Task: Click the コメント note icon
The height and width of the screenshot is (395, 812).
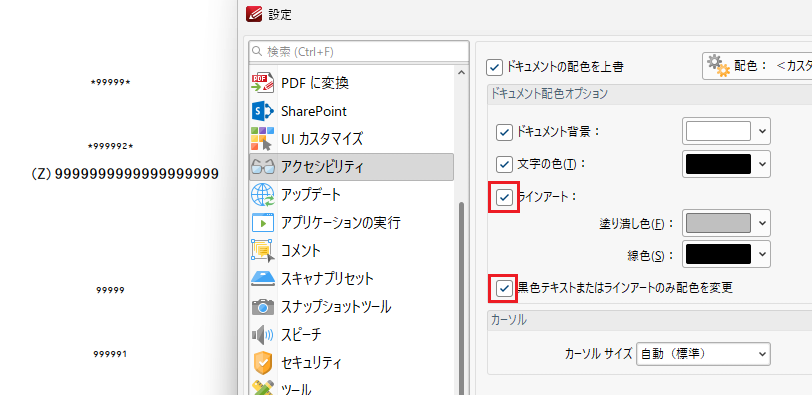Action: coord(262,251)
